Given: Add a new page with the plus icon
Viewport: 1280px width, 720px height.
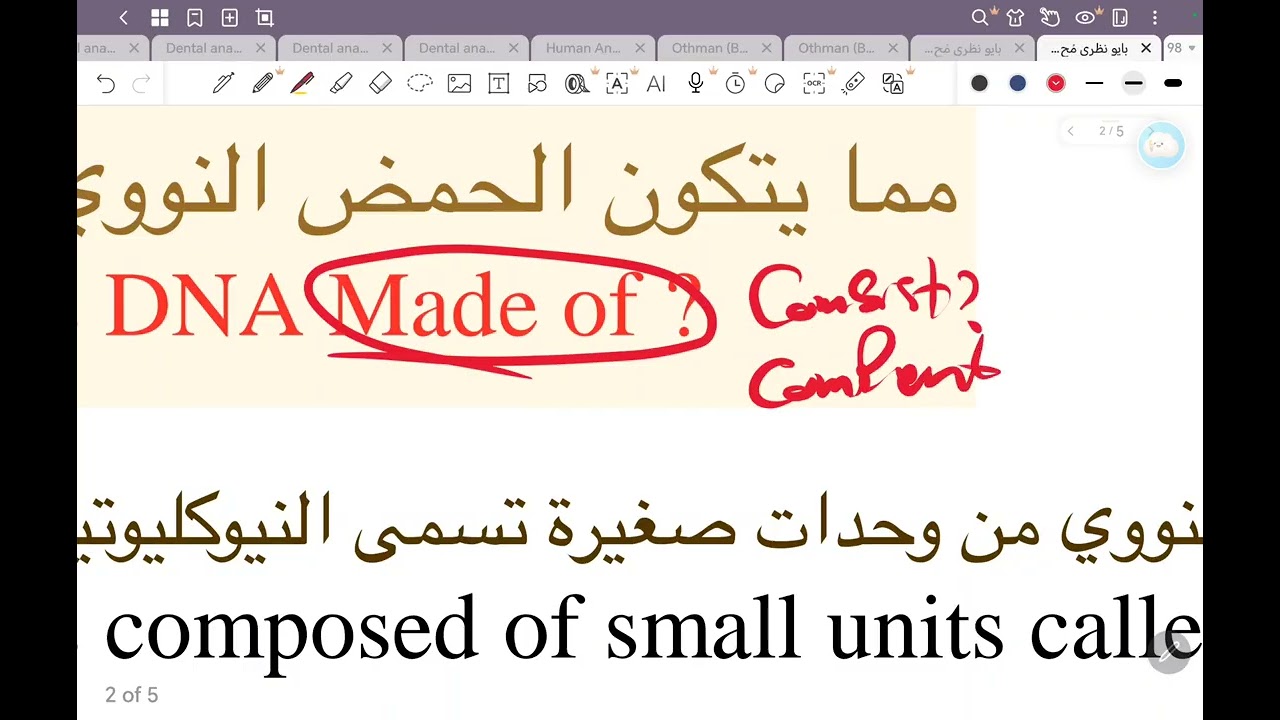Looking at the screenshot, I should pos(229,17).
